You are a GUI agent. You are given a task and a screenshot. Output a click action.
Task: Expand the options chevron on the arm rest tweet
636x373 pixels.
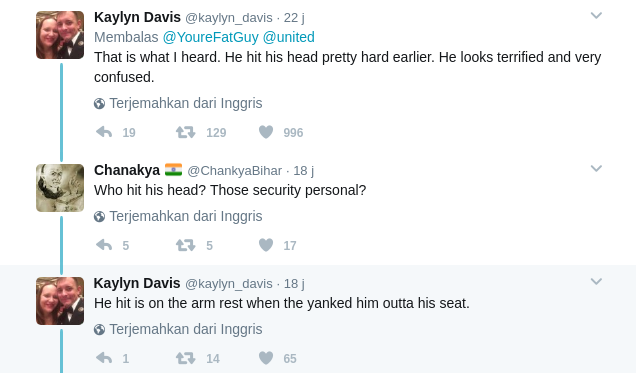point(596,282)
